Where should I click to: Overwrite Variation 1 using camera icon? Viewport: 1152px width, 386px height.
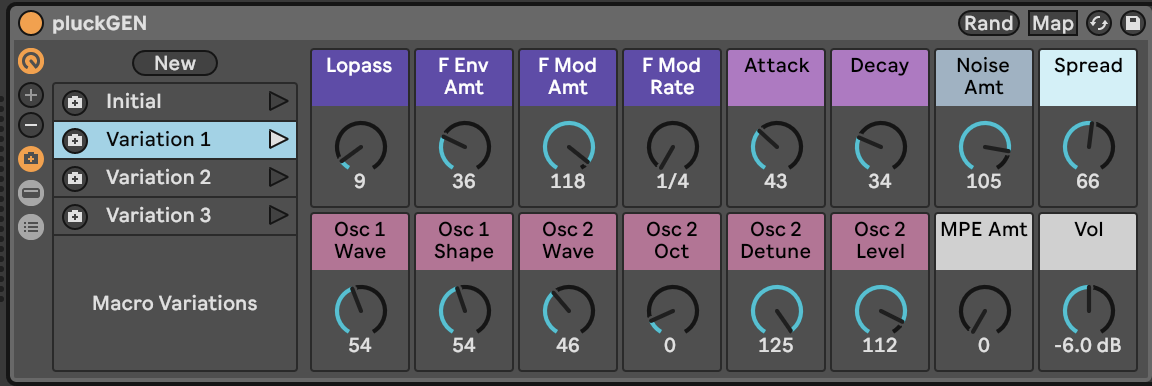coord(74,140)
